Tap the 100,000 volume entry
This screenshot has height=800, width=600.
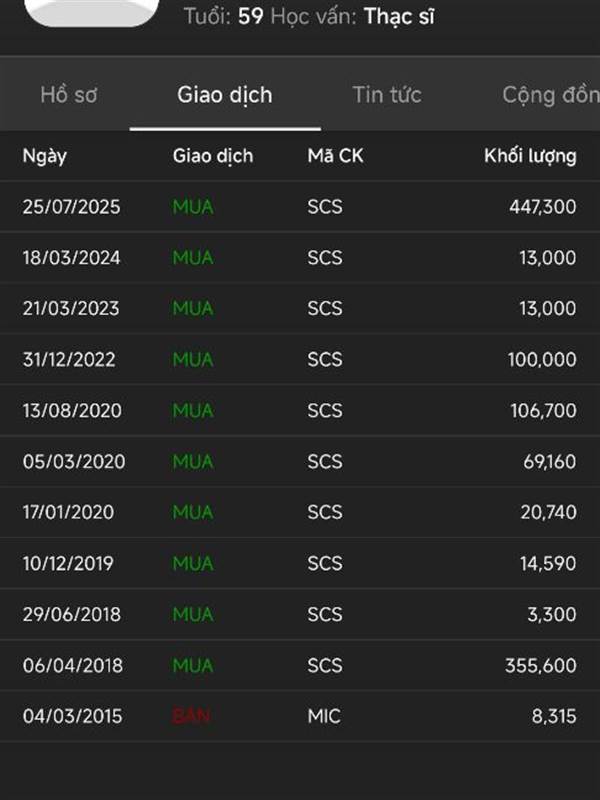pyautogui.click(x=542, y=360)
